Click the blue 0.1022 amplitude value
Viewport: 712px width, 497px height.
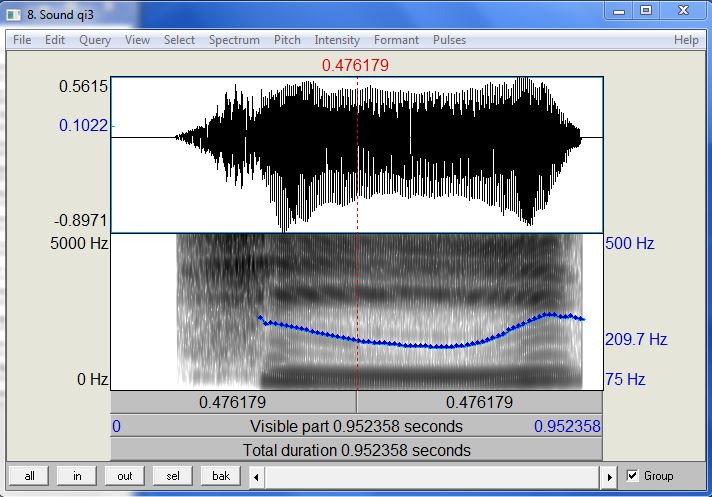[84, 125]
